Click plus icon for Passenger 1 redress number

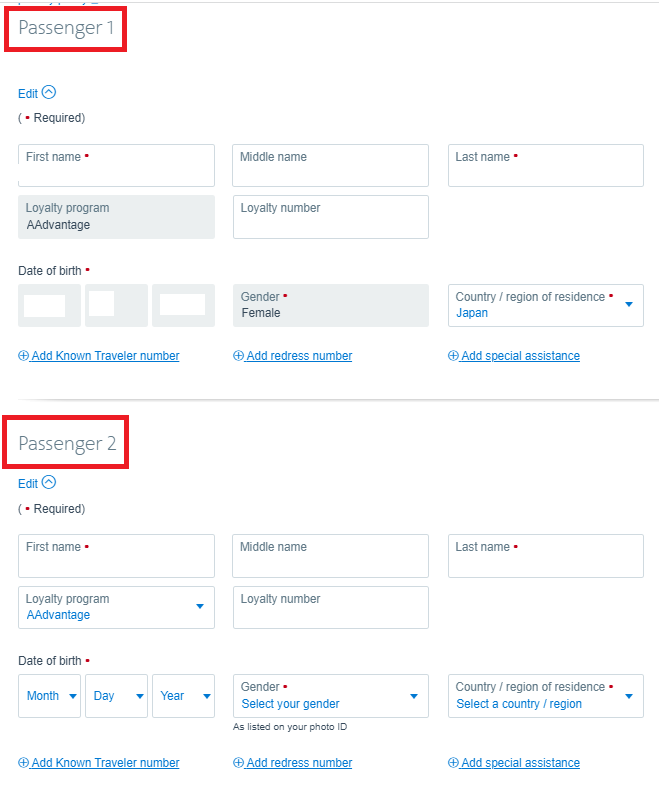pyautogui.click(x=238, y=355)
